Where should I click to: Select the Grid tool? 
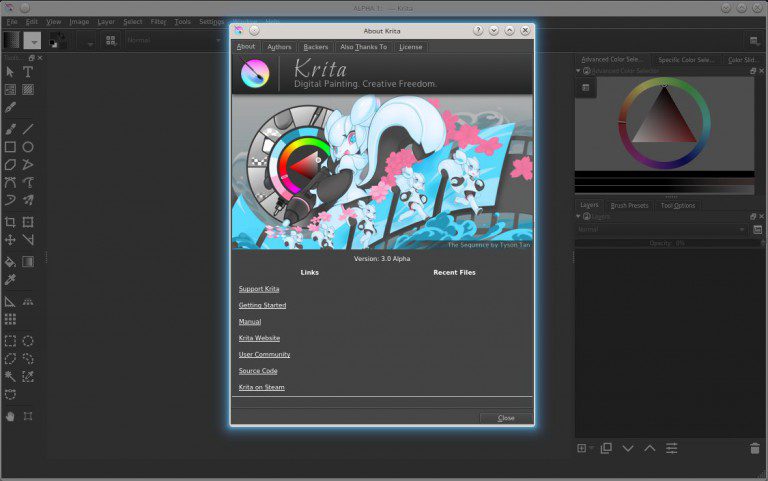10,319
